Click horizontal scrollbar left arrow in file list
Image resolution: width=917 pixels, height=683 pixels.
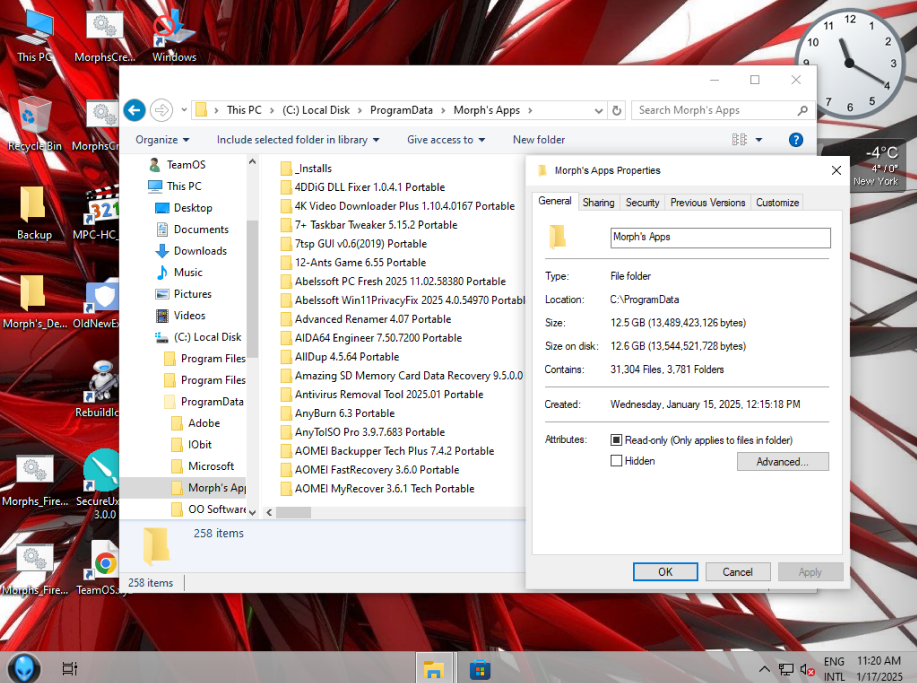point(269,513)
